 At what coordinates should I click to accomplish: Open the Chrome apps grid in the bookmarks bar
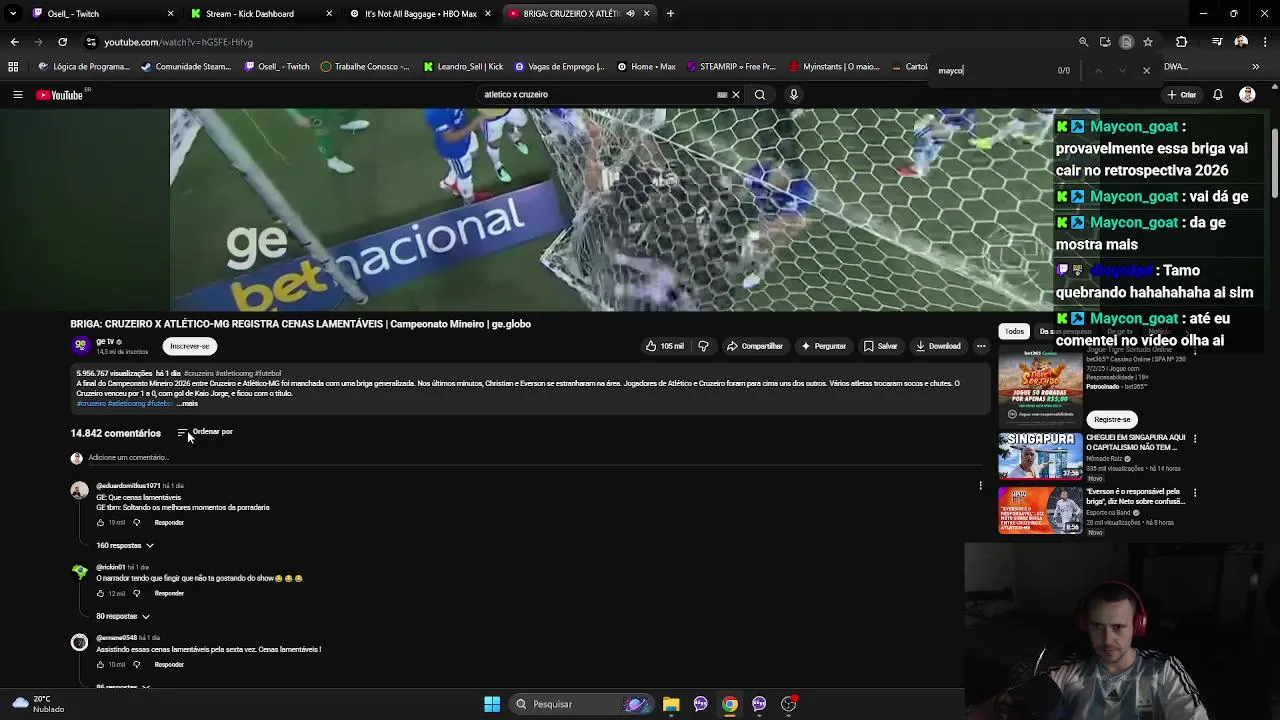13,67
